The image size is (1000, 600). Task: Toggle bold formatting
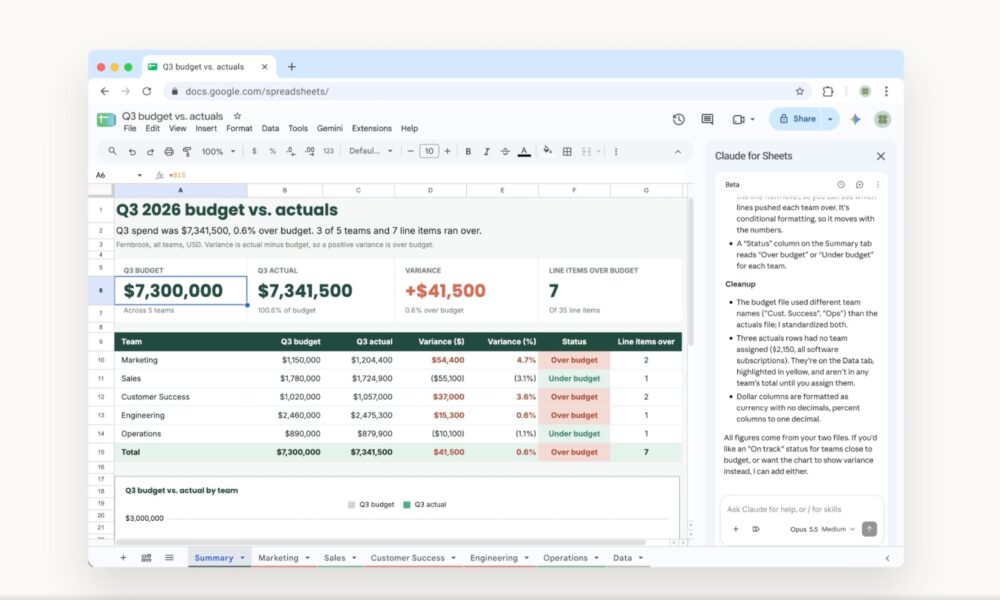click(x=468, y=152)
